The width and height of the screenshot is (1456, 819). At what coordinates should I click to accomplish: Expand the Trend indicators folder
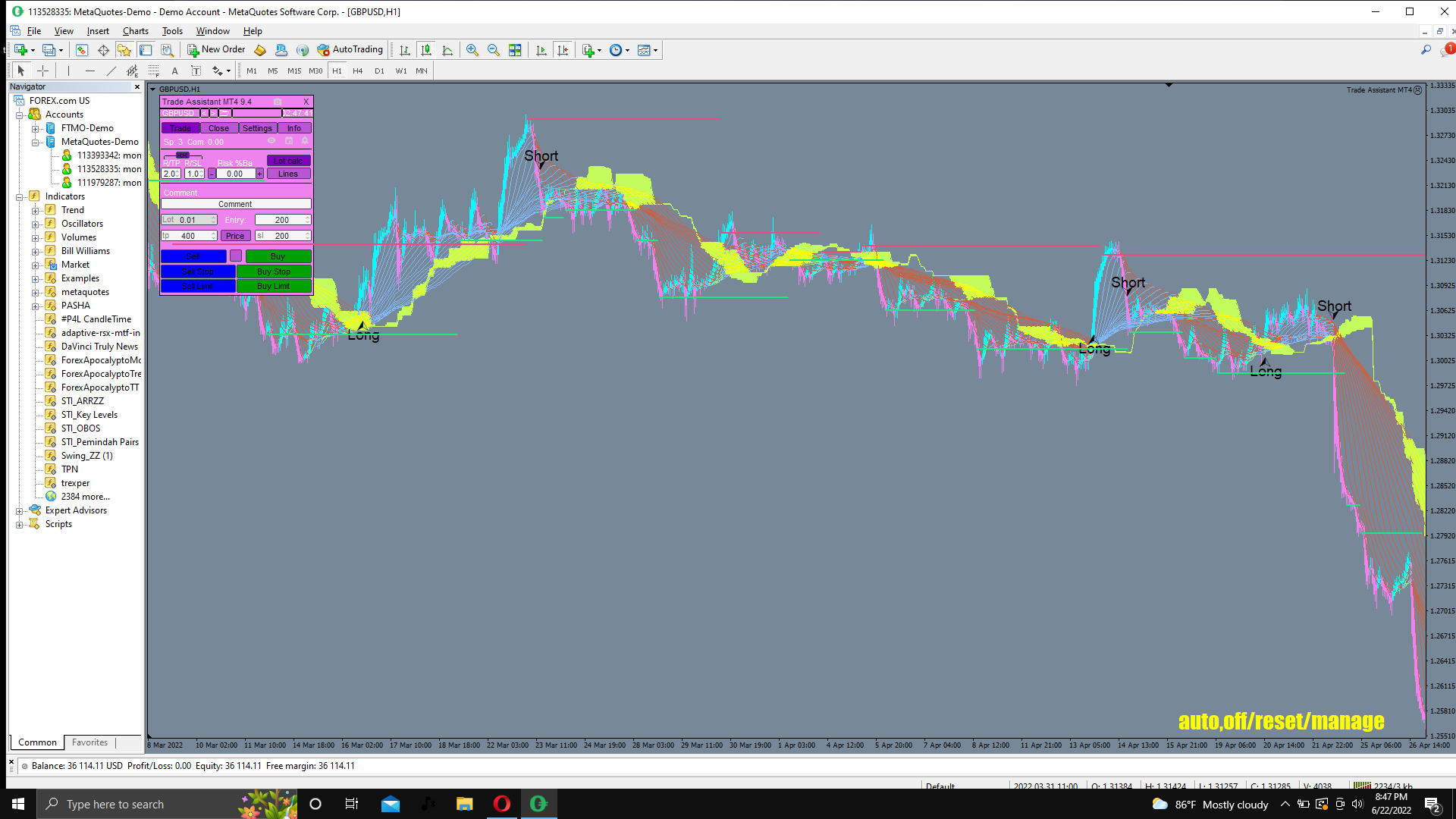coord(35,210)
